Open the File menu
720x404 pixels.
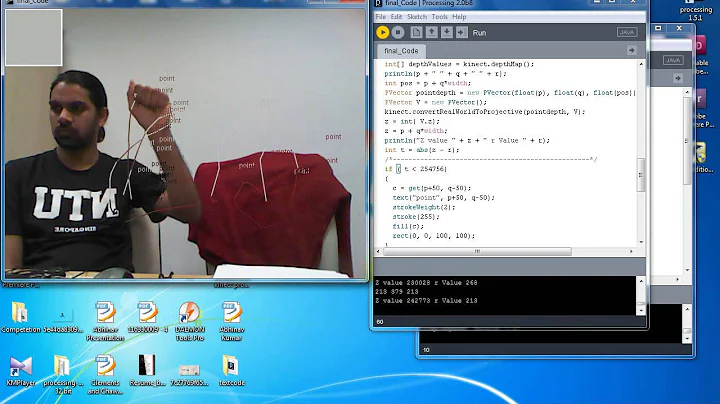(381, 17)
